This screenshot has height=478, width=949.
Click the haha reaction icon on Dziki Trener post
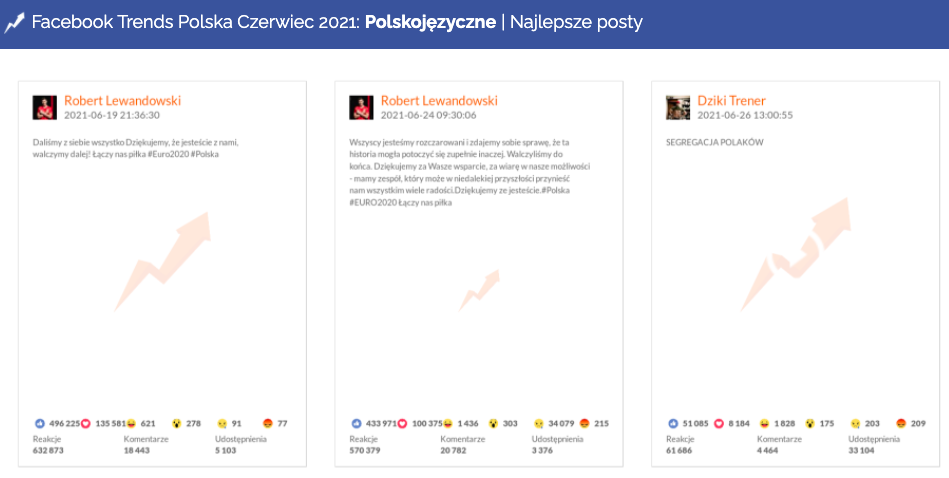[x=765, y=423]
